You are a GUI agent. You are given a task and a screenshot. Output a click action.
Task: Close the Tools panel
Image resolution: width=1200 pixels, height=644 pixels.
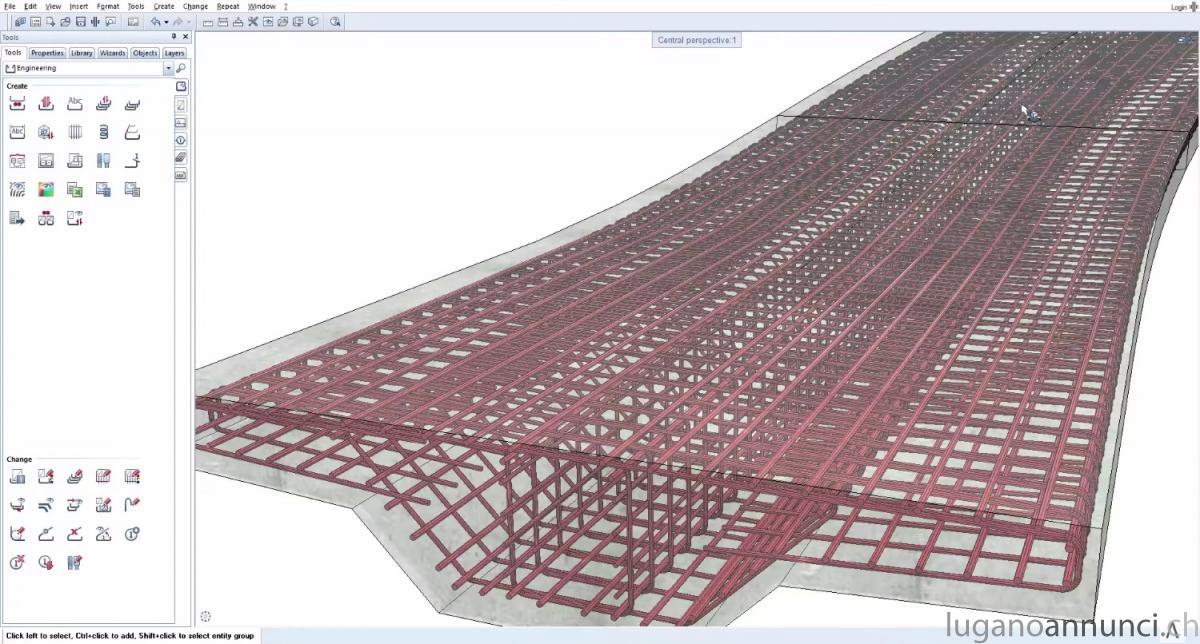185,37
